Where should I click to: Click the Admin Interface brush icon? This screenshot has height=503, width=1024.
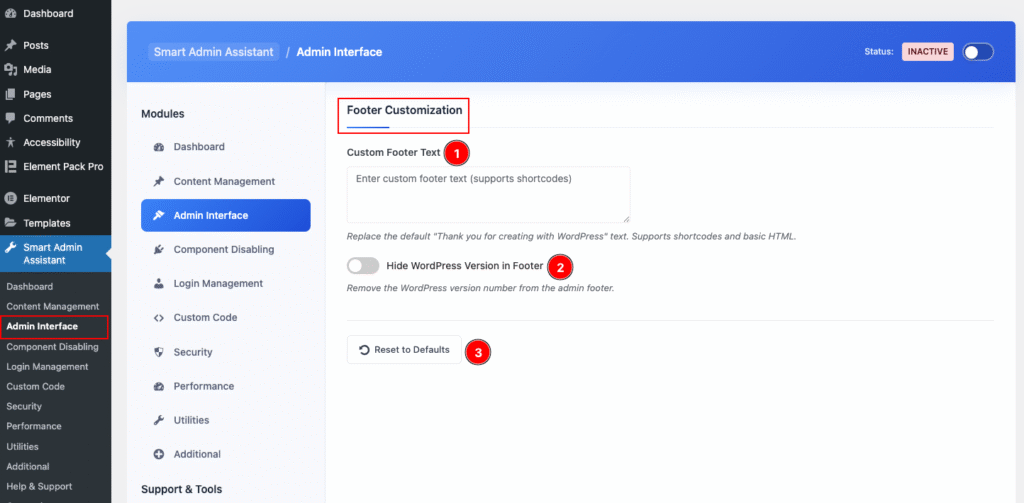[158, 215]
